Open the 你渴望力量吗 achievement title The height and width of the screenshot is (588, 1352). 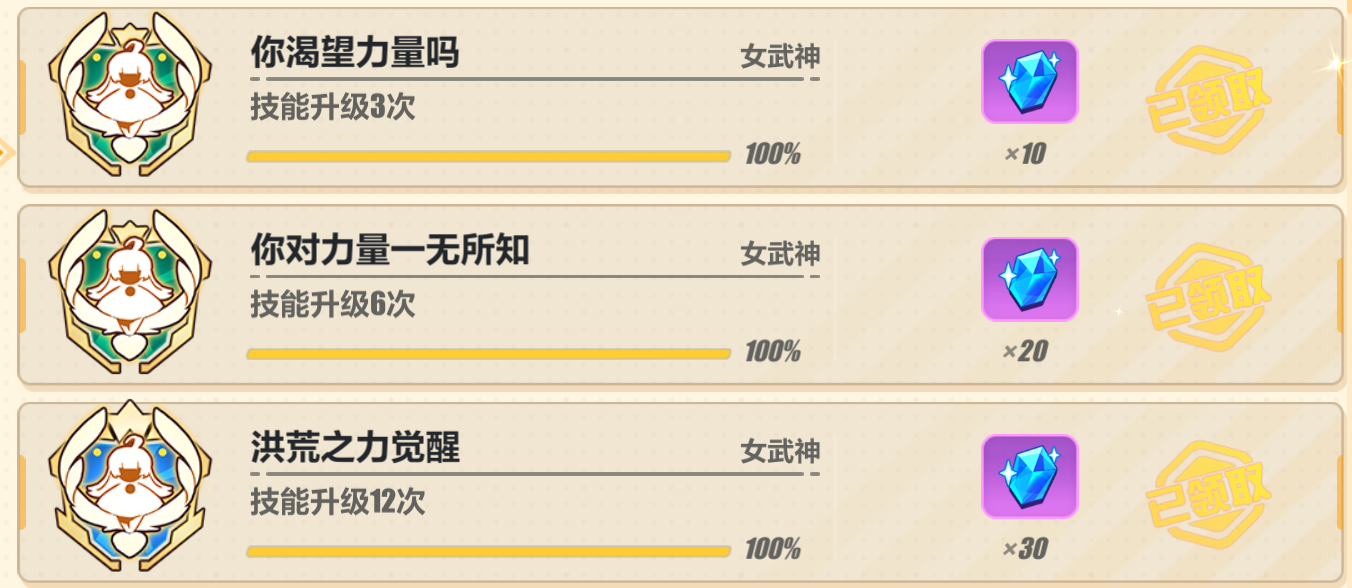click(355, 54)
